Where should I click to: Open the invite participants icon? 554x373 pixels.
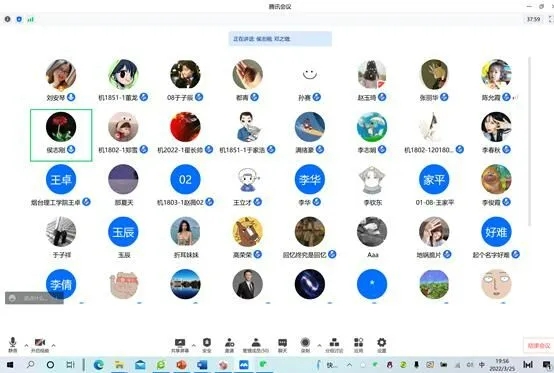230,345
